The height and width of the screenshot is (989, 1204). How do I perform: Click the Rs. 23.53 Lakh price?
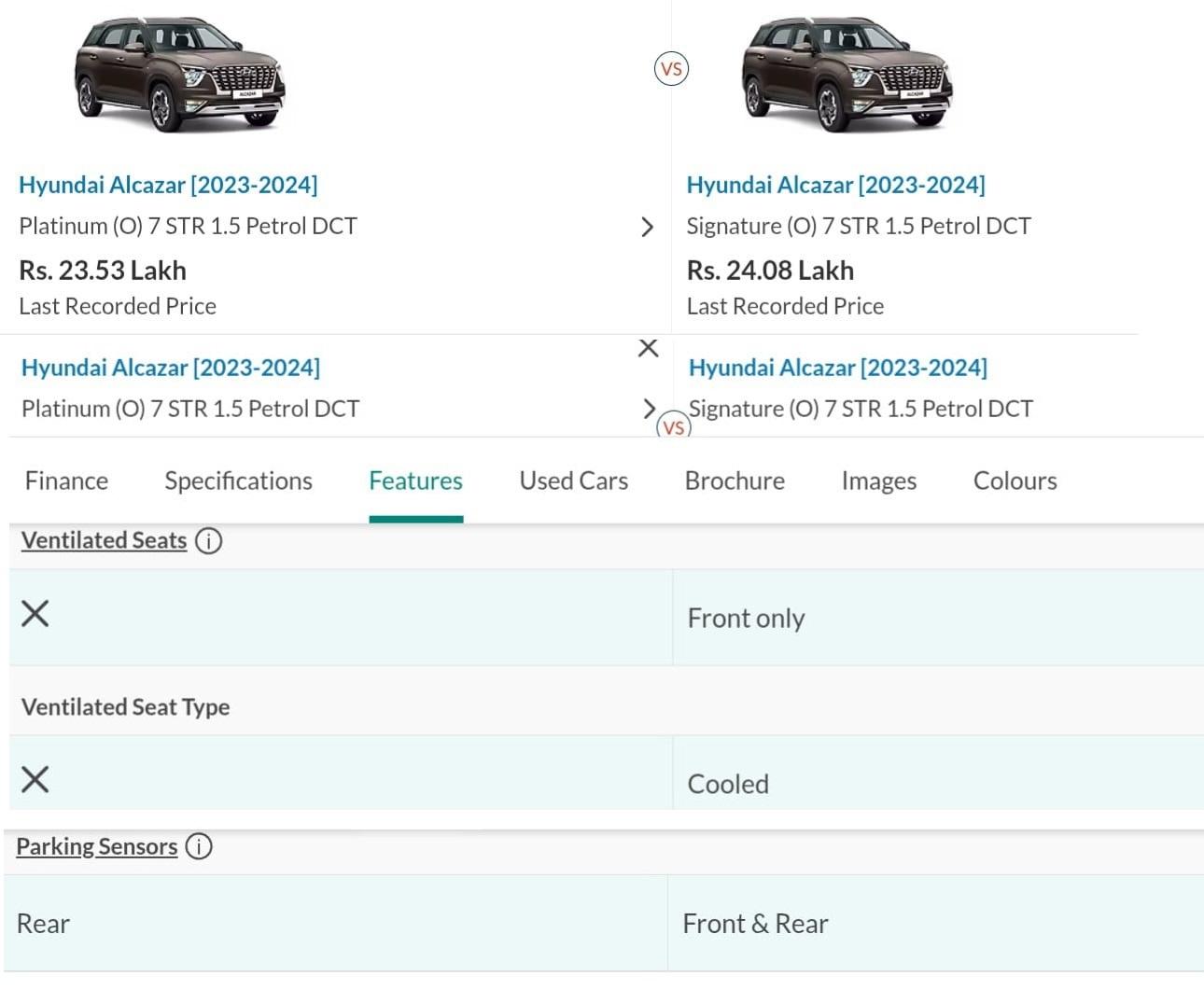(x=103, y=271)
